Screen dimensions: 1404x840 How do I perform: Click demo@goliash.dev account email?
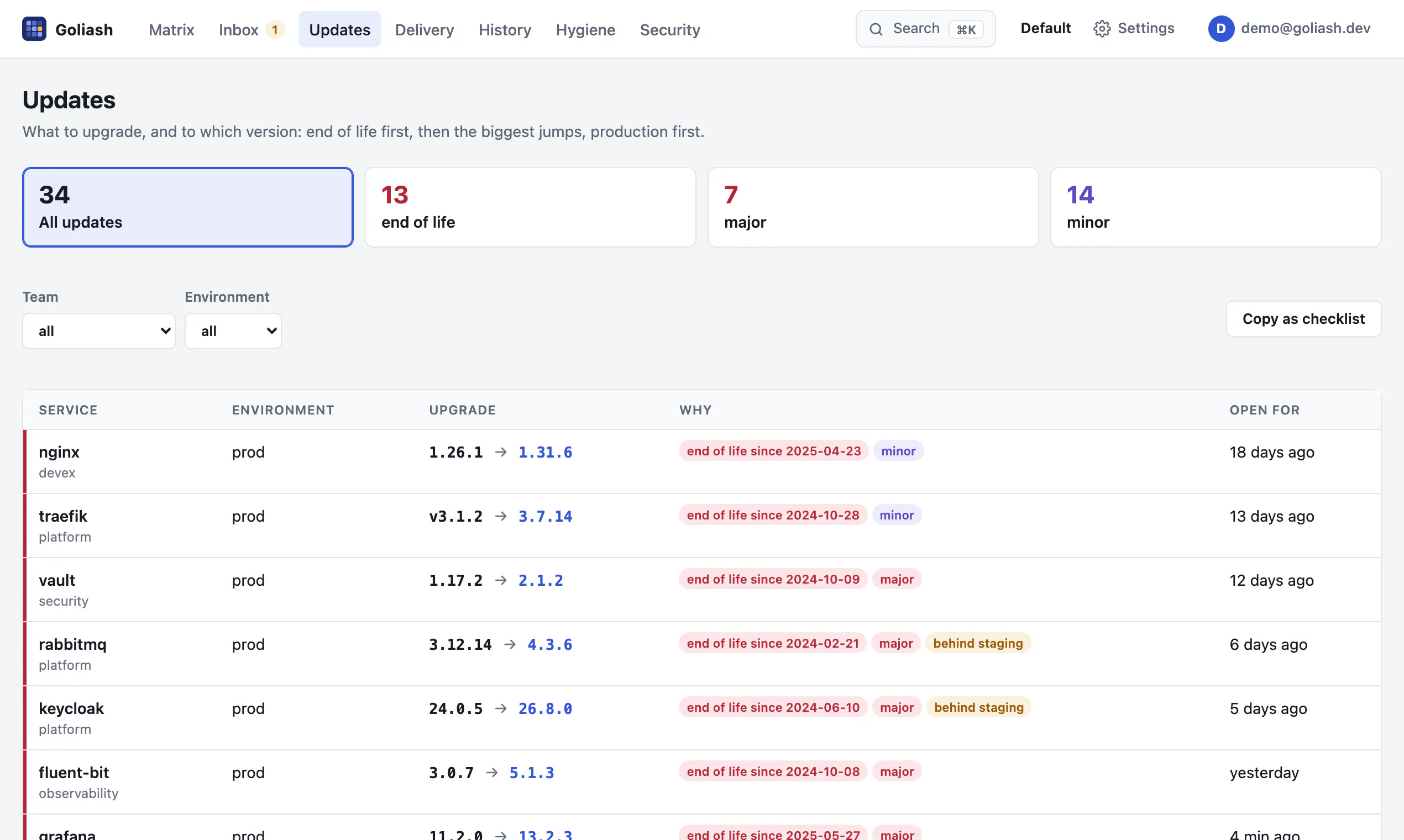tap(1306, 28)
